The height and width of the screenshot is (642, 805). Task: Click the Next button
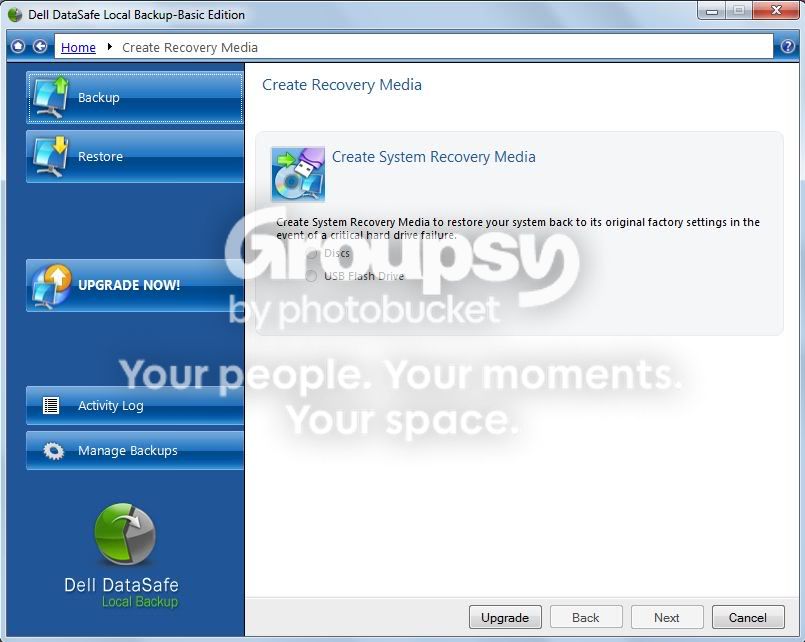pos(667,617)
